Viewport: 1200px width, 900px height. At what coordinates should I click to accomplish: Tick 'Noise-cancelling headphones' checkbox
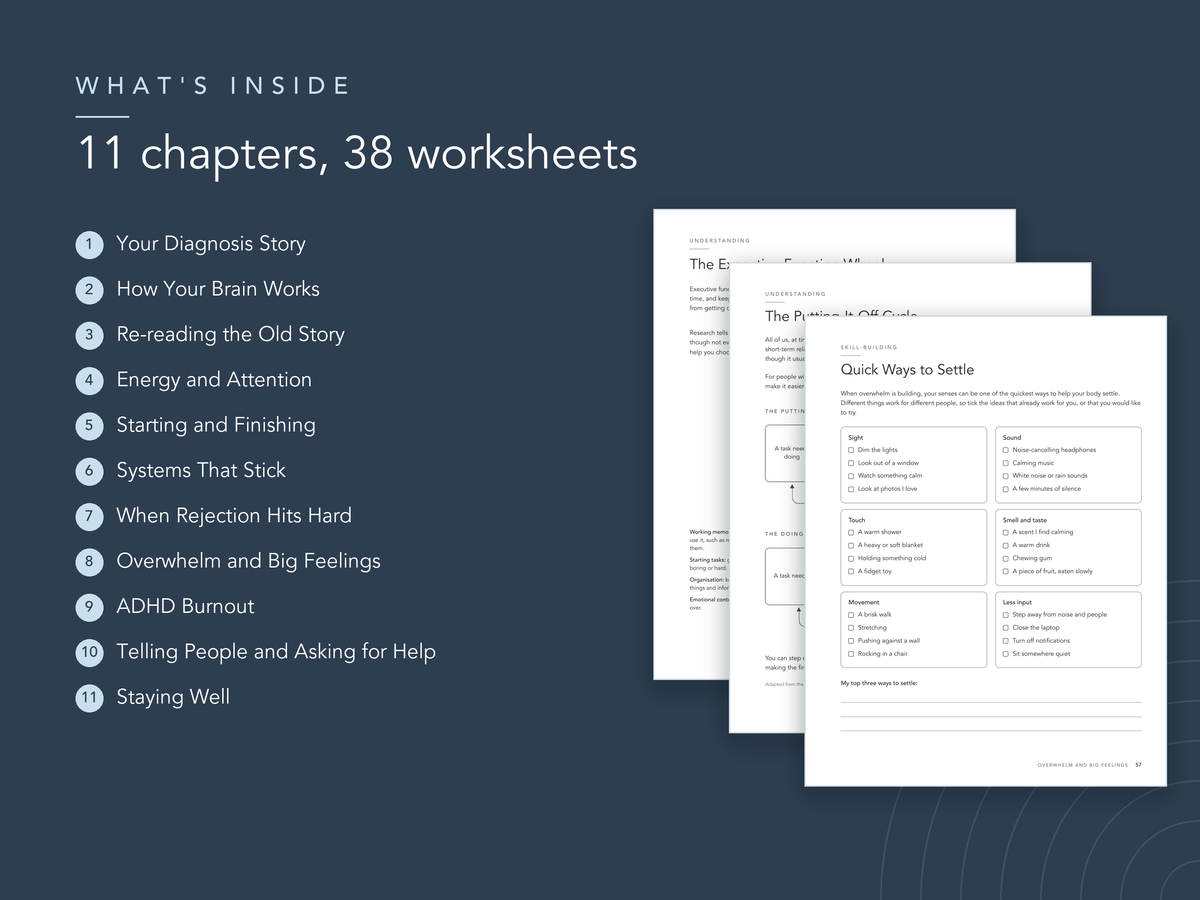pyautogui.click(x=1005, y=450)
